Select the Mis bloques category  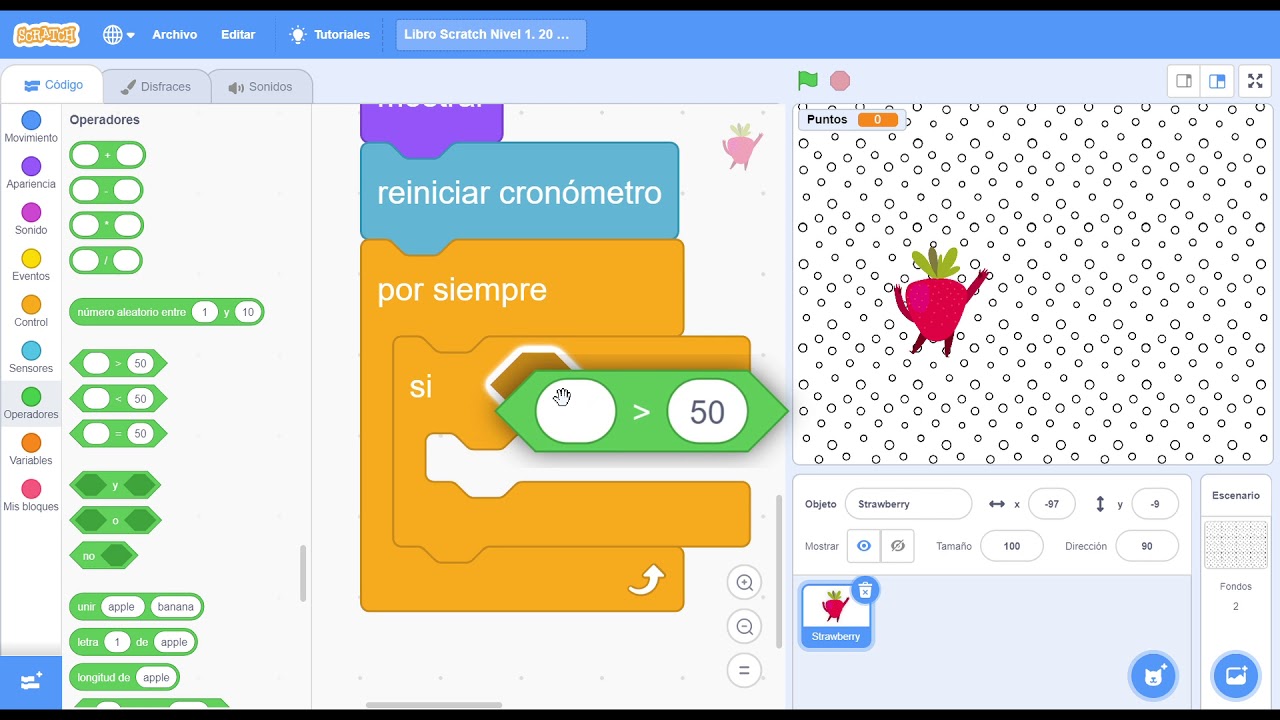point(31,495)
